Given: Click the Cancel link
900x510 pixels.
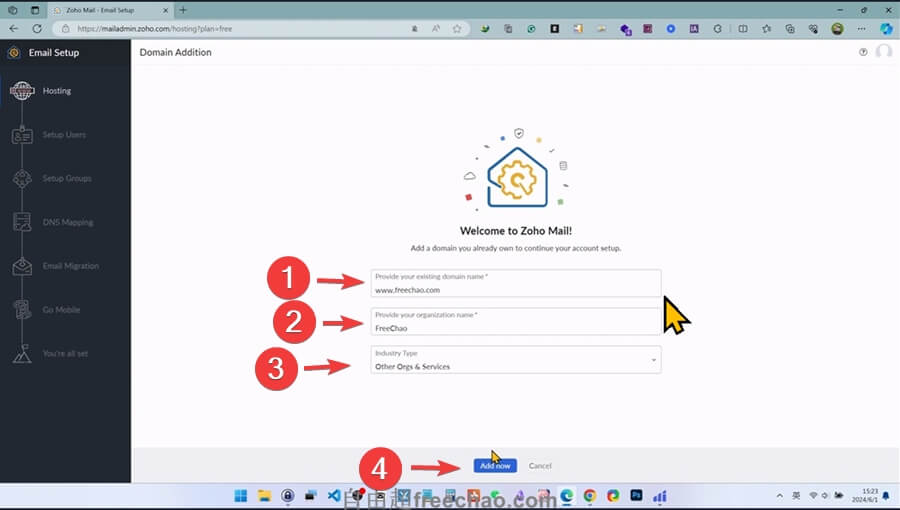Looking at the screenshot, I should click(540, 466).
